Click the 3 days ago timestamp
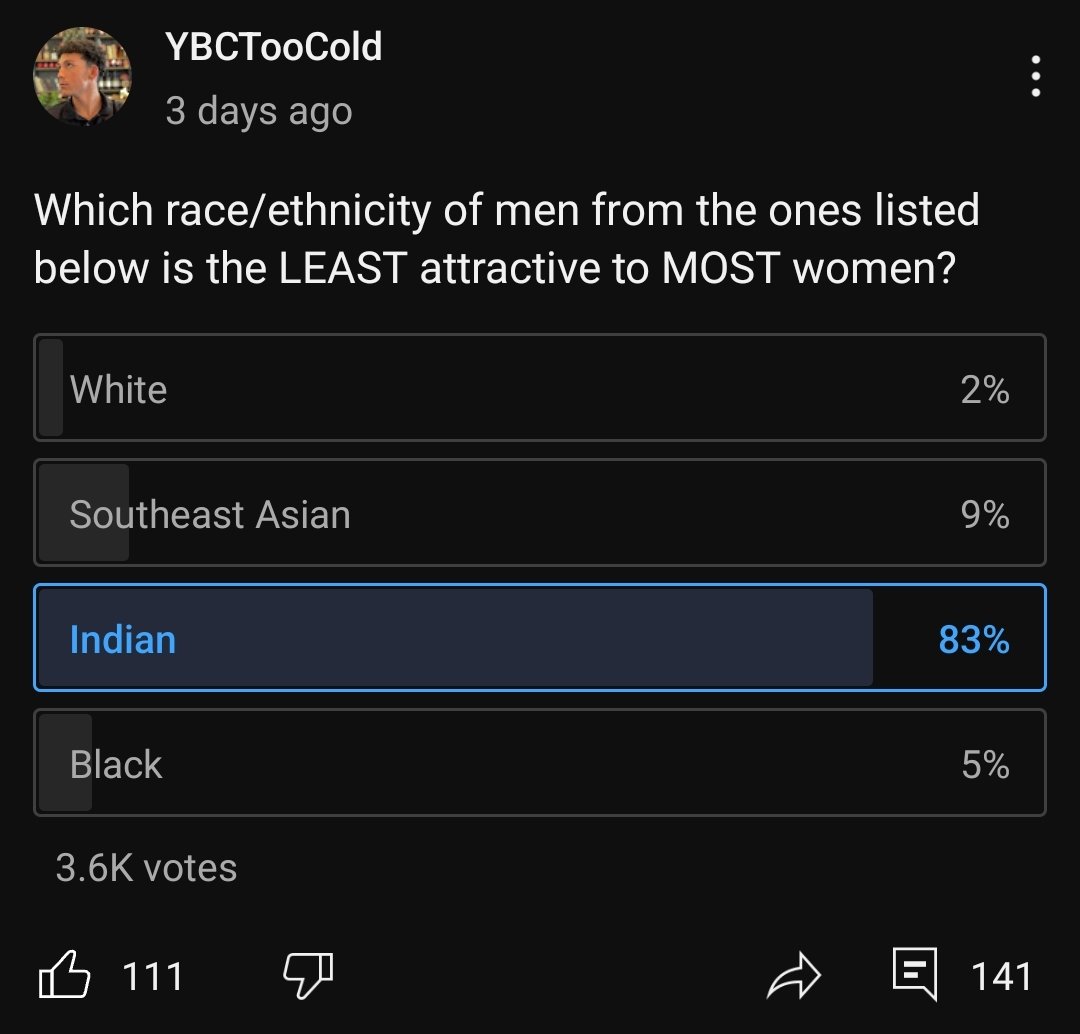 [259, 111]
